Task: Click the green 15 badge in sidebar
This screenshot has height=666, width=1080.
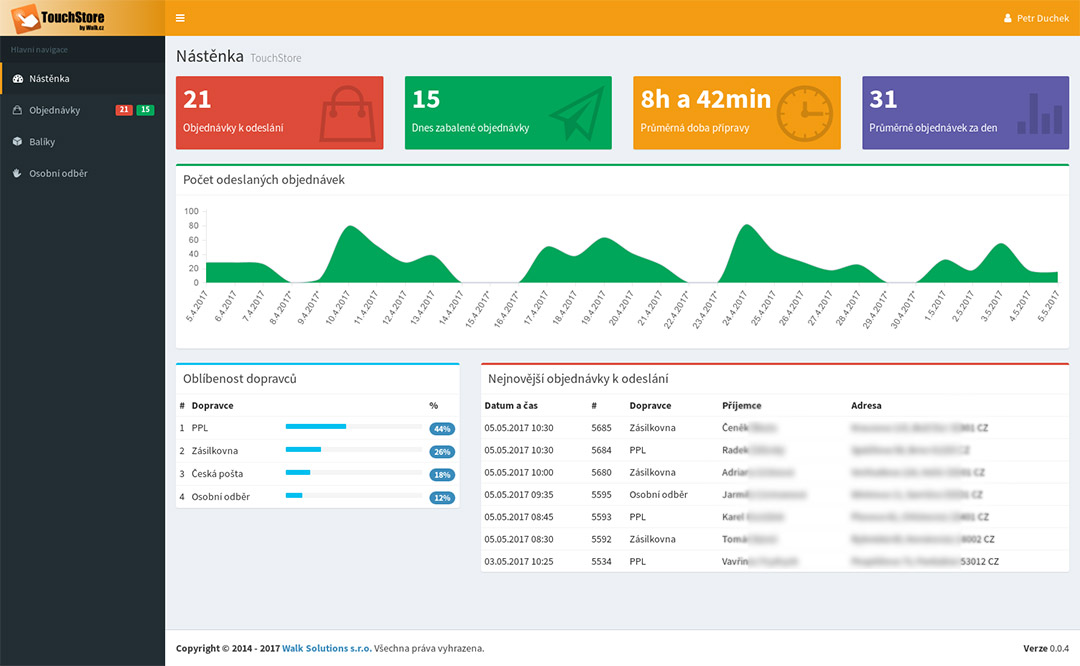Action: click(145, 110)
